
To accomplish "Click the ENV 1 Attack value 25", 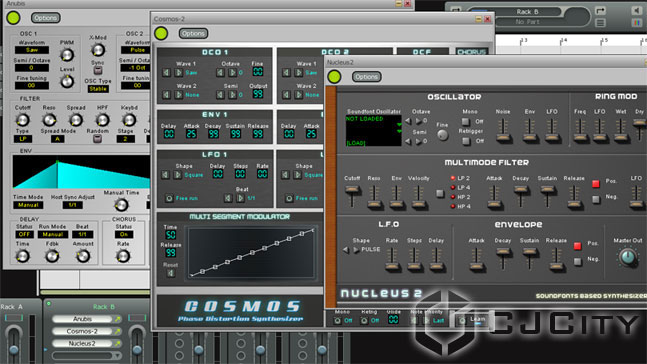I will 191,134.
